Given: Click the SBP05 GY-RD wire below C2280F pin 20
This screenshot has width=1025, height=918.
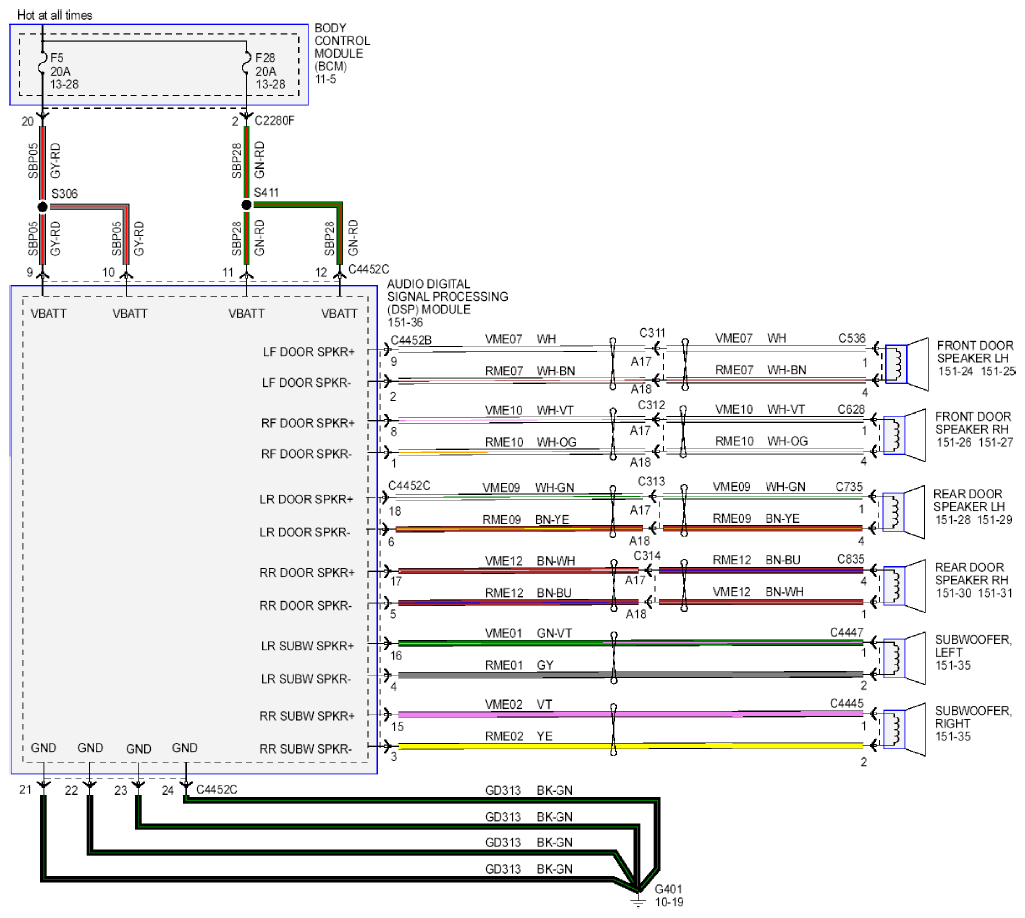Looking at the screenshot, I should click(42, 162).
